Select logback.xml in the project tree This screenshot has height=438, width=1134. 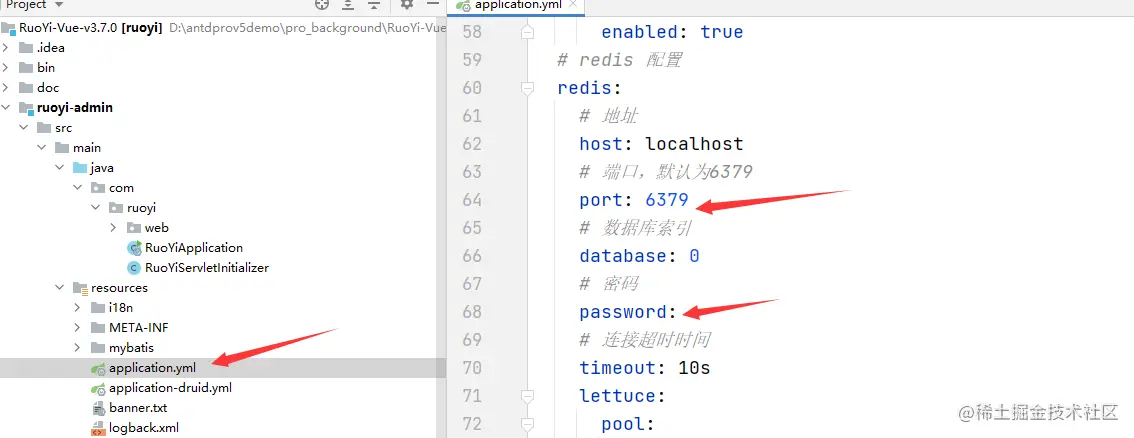point(144,428)
